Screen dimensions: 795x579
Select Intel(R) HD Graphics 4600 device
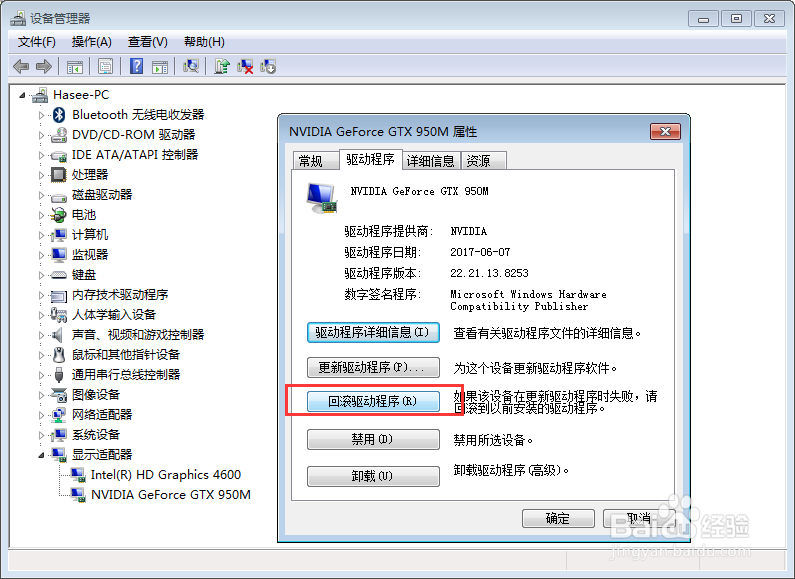pyautogui.click(x=166, y=475)
